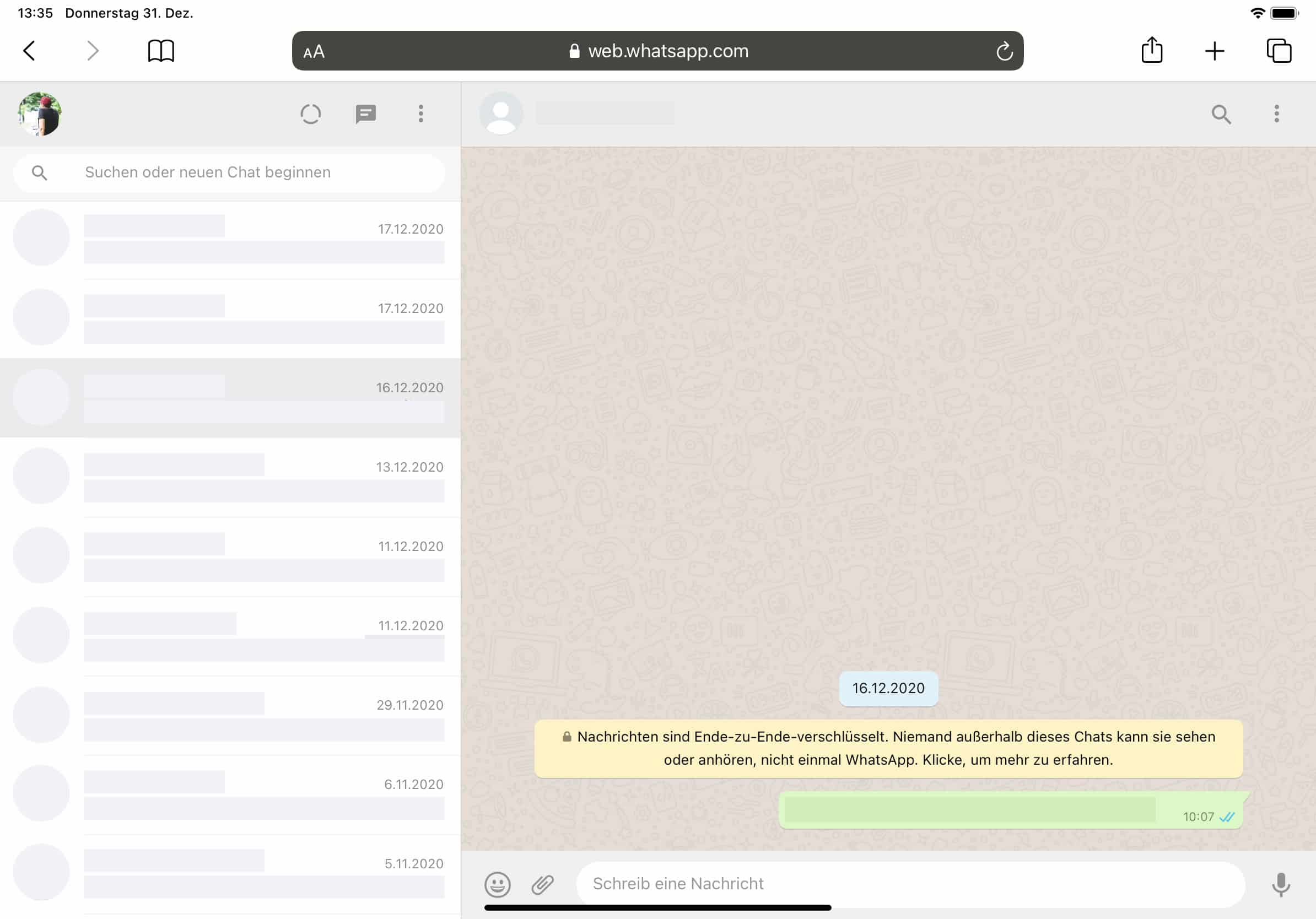Attach a file with the paperclip

click(542, 884)
